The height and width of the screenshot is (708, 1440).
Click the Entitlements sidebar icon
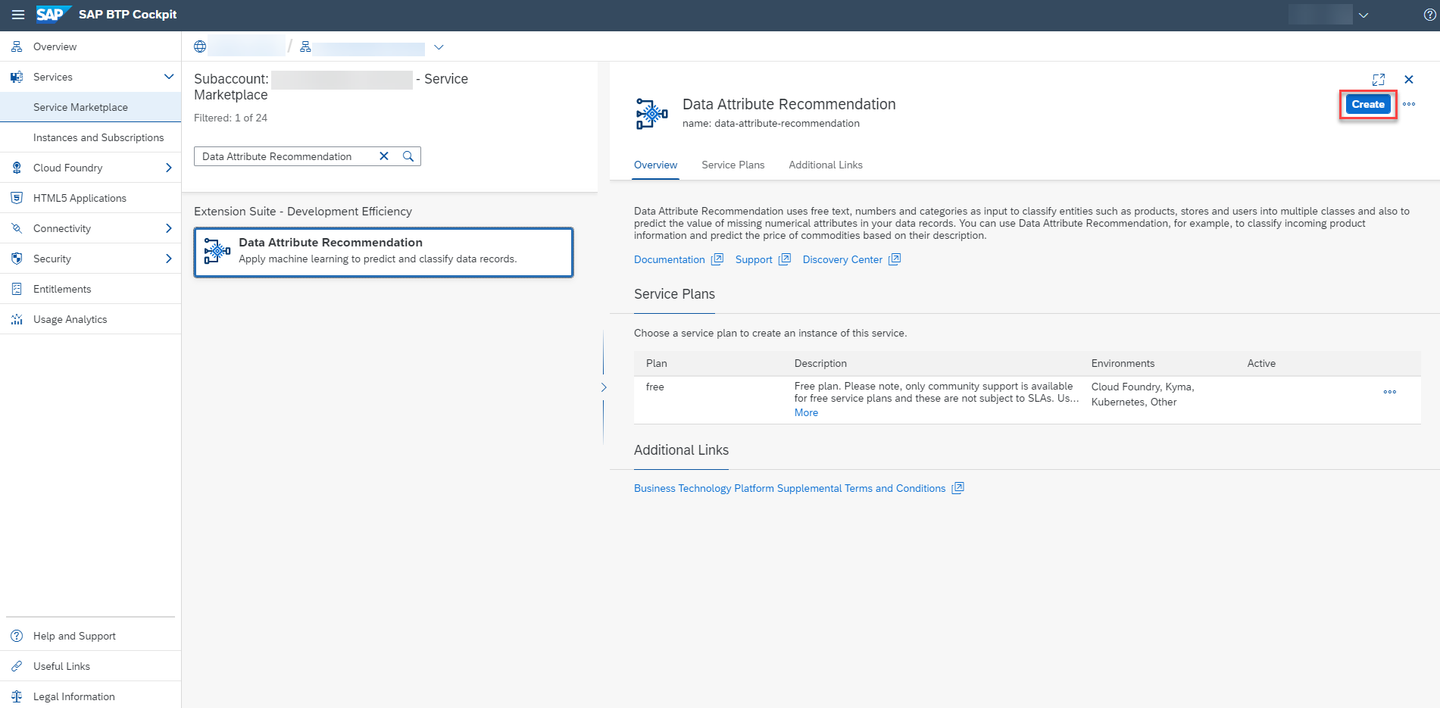coord(16,289)
